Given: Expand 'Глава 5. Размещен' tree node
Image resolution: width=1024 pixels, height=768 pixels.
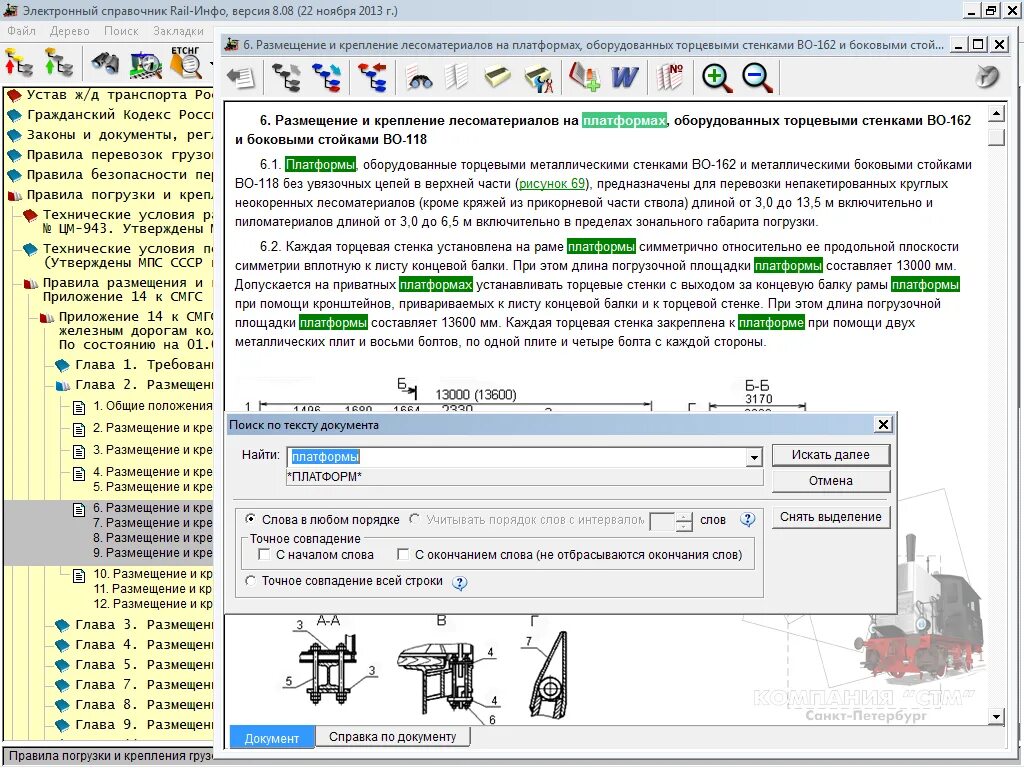Looking at the screenshot, I should pyautogui.click(x=63, y=665).
